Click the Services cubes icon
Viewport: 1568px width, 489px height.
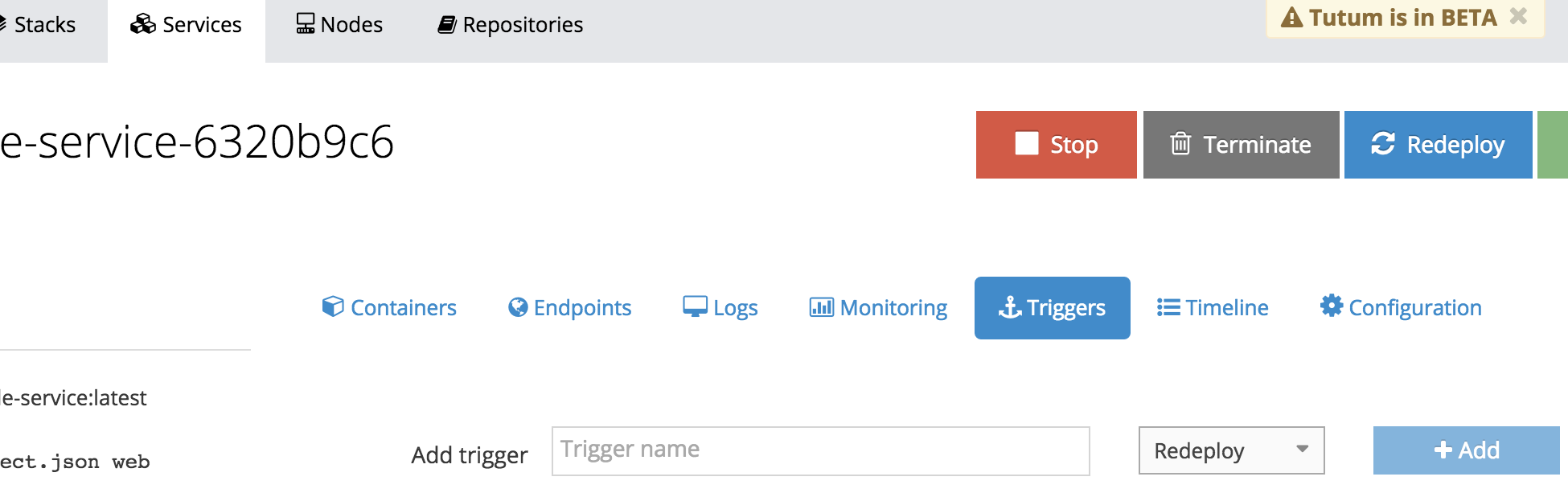tap(143, 24)
